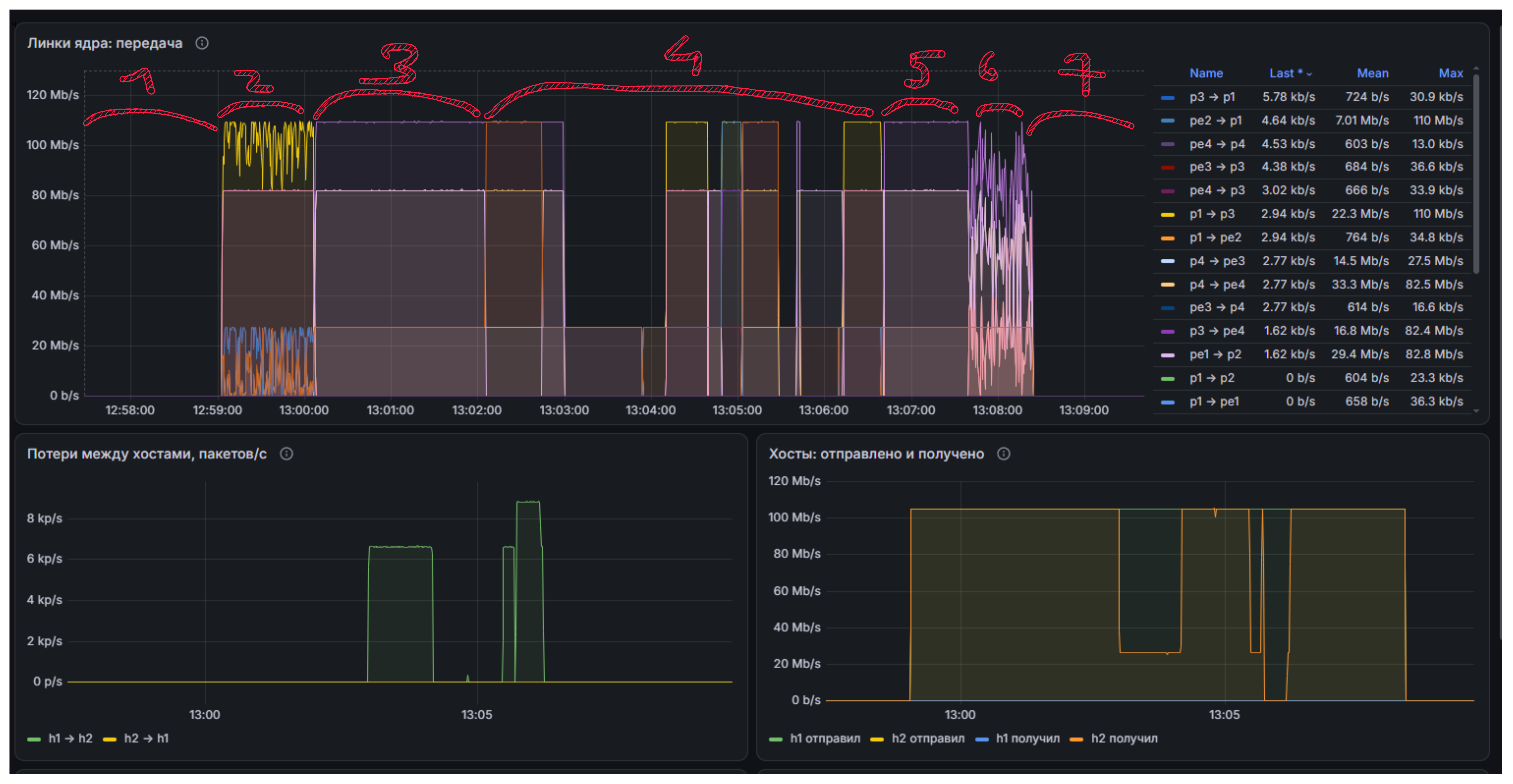Toggle the "h1 получил" series label
The height and width of the screenshot is (784, 1513).
point(1028,738)
